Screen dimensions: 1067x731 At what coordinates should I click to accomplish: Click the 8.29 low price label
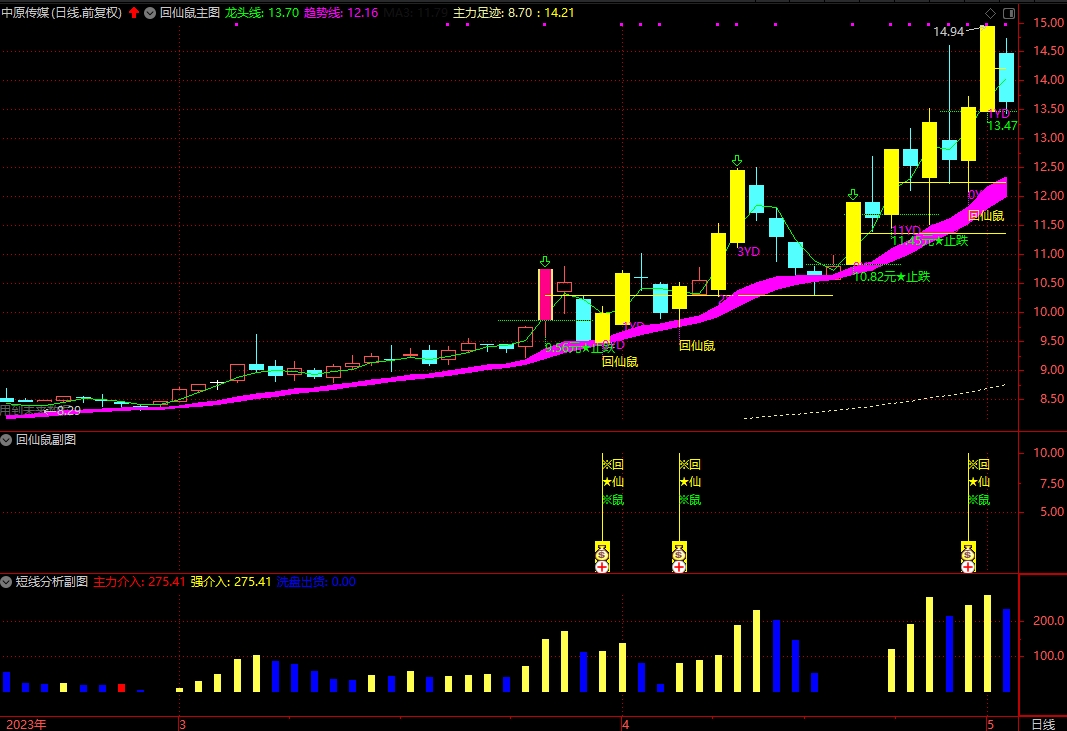(69, 410)
